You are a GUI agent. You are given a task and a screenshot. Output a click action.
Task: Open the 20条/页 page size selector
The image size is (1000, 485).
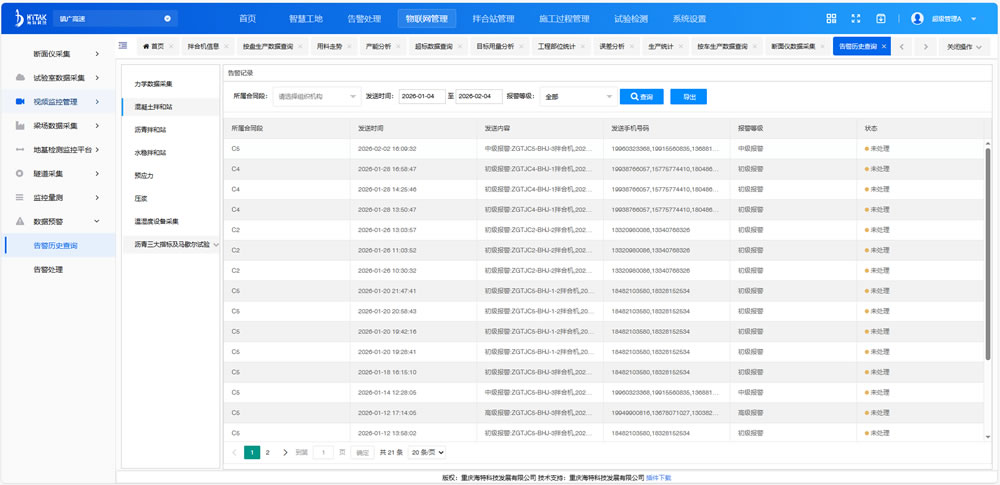(x=427, y=452)
